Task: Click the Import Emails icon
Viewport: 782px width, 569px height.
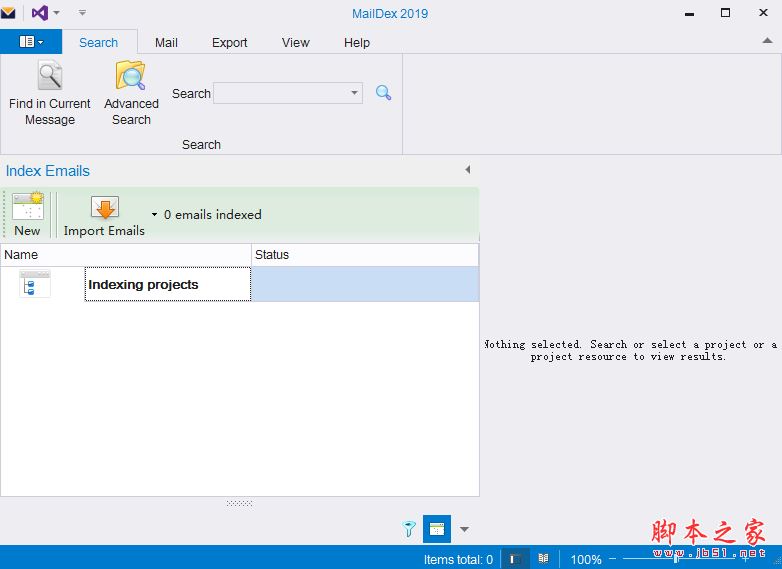Action: [x=104, y=208]
